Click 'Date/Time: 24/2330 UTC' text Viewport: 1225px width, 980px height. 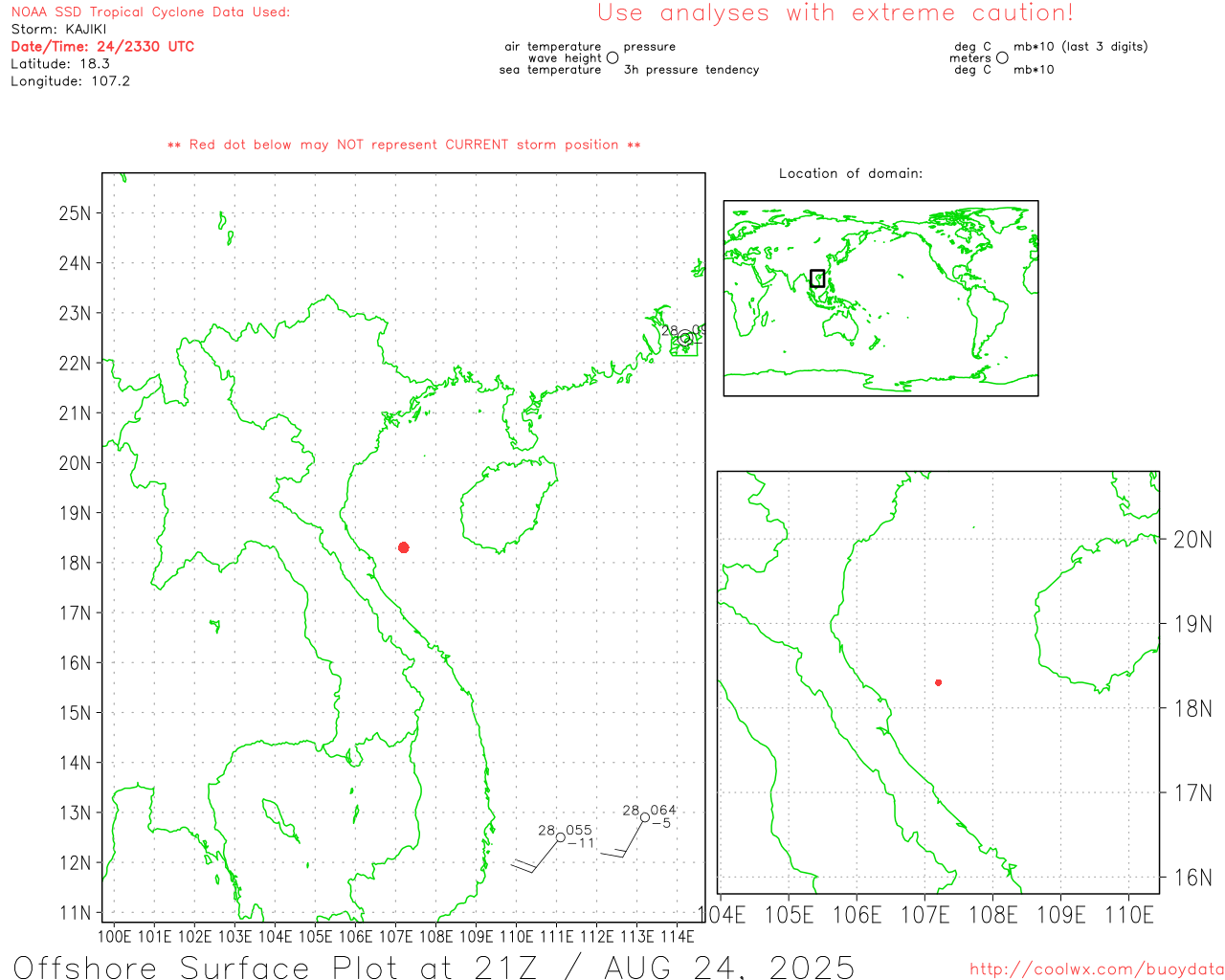[102, 47]
